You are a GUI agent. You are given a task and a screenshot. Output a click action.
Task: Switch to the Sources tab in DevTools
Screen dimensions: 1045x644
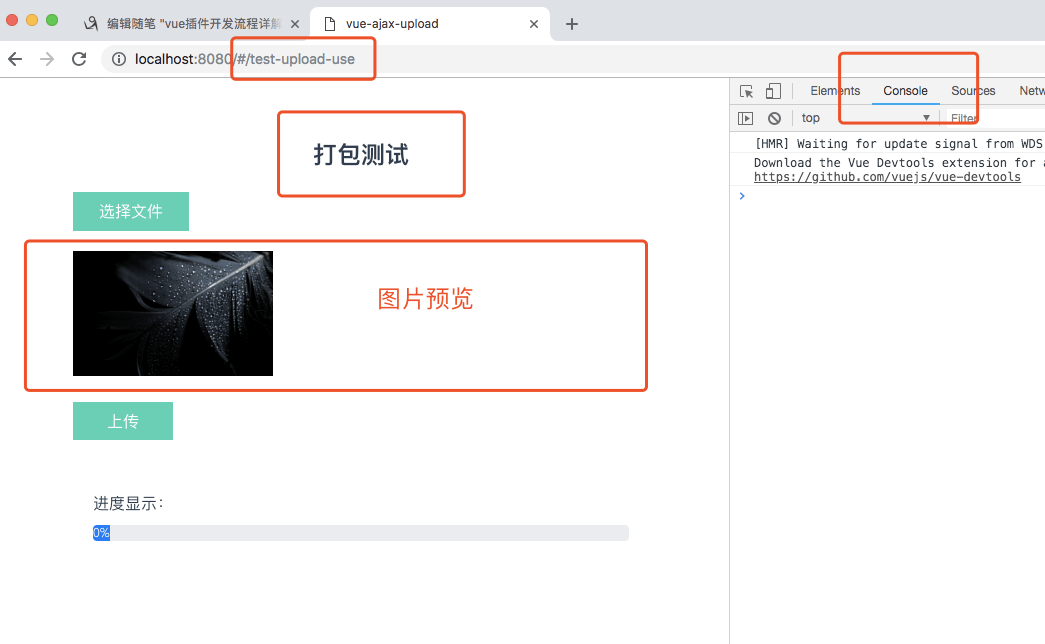click(971, 90)
